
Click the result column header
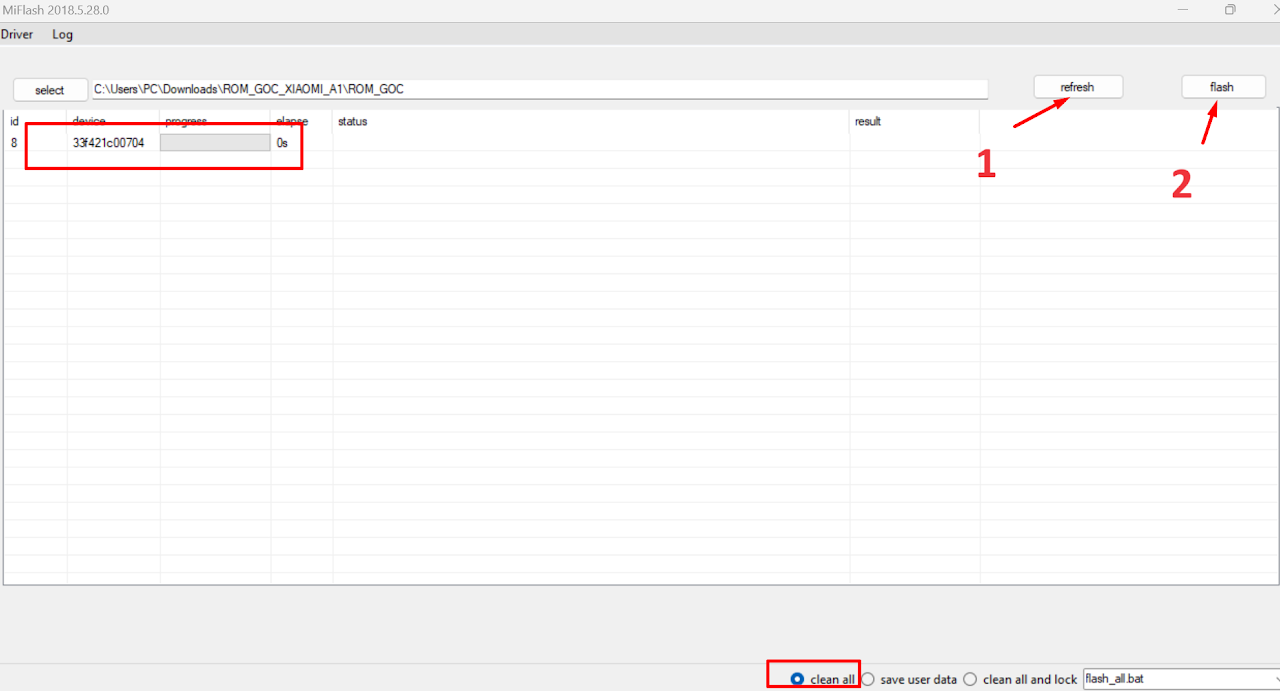click(x=867, y=121)
